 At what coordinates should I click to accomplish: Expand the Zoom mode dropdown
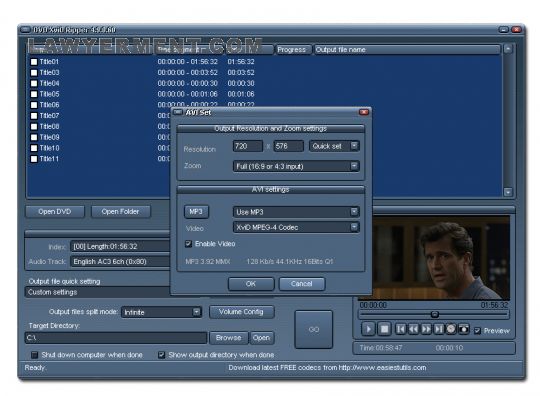[354, 166]
